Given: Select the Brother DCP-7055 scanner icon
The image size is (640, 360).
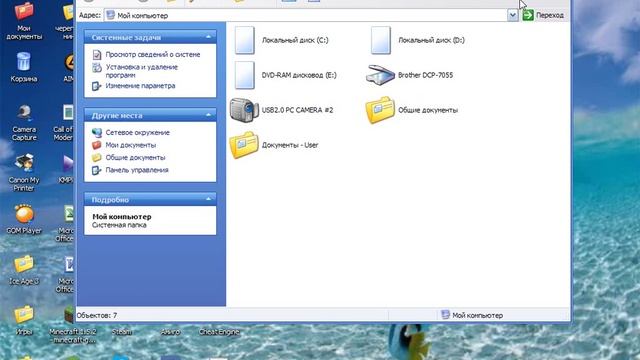Looking at the screenshot, I should point(380,75).
